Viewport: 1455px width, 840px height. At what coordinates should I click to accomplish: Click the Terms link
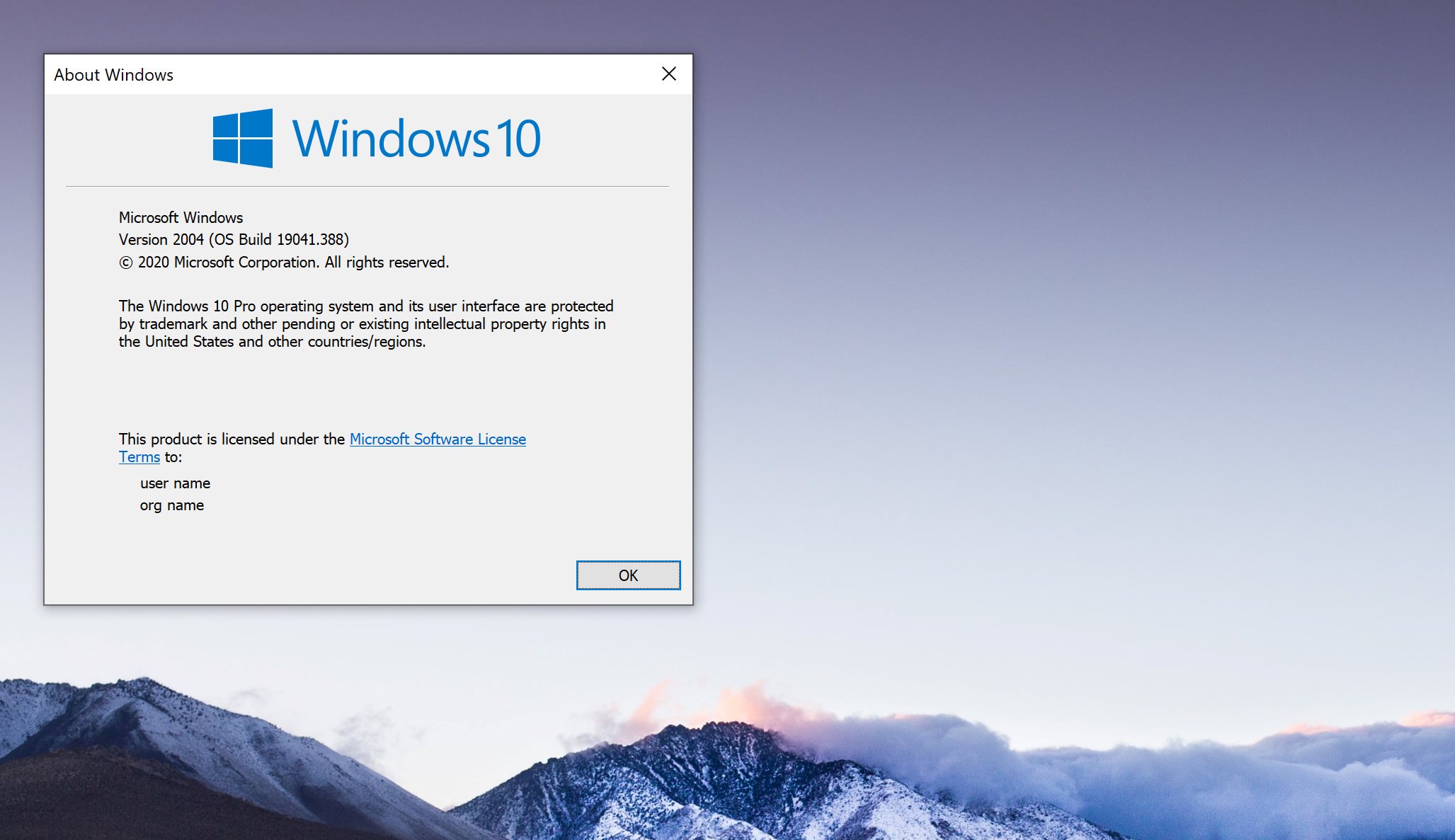click(x=139, y=457)
